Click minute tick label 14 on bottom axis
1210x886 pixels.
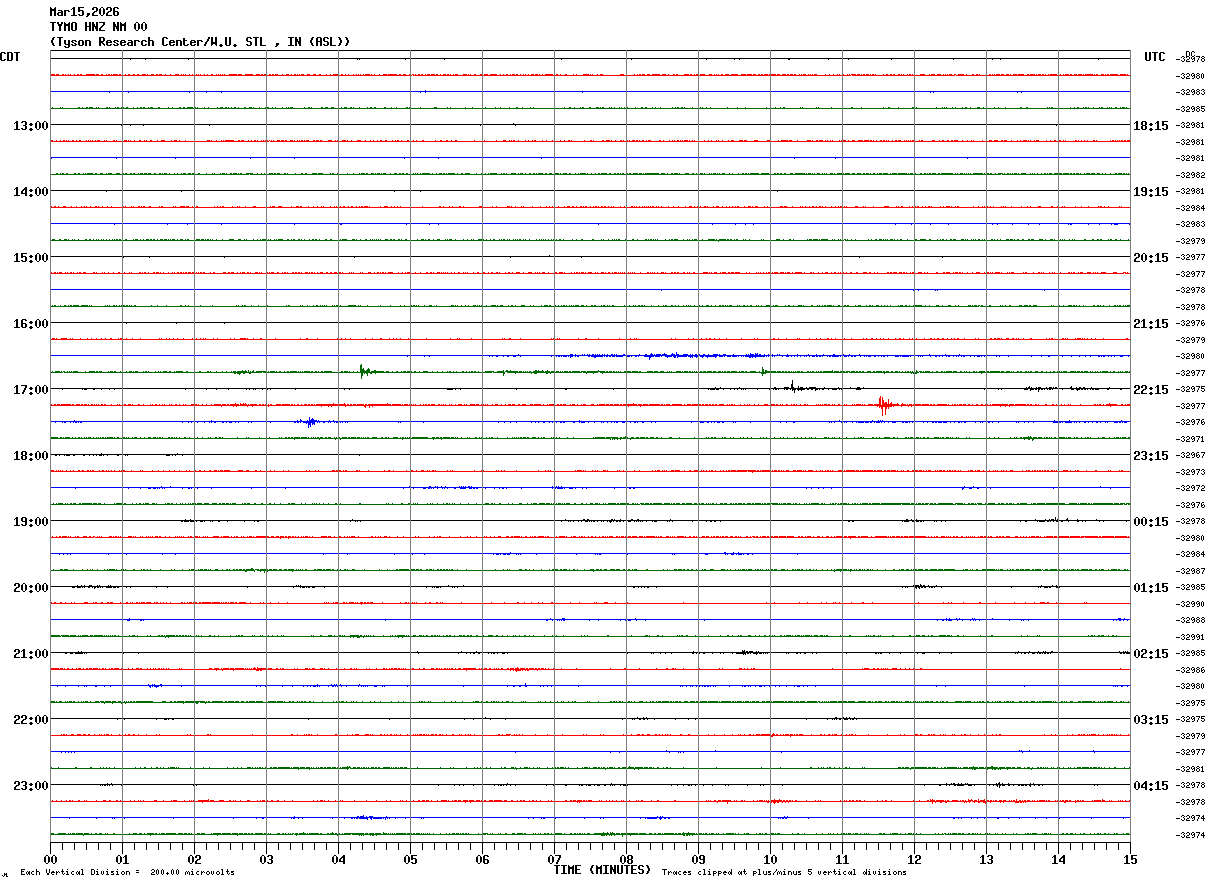(x=1058, y=859)
